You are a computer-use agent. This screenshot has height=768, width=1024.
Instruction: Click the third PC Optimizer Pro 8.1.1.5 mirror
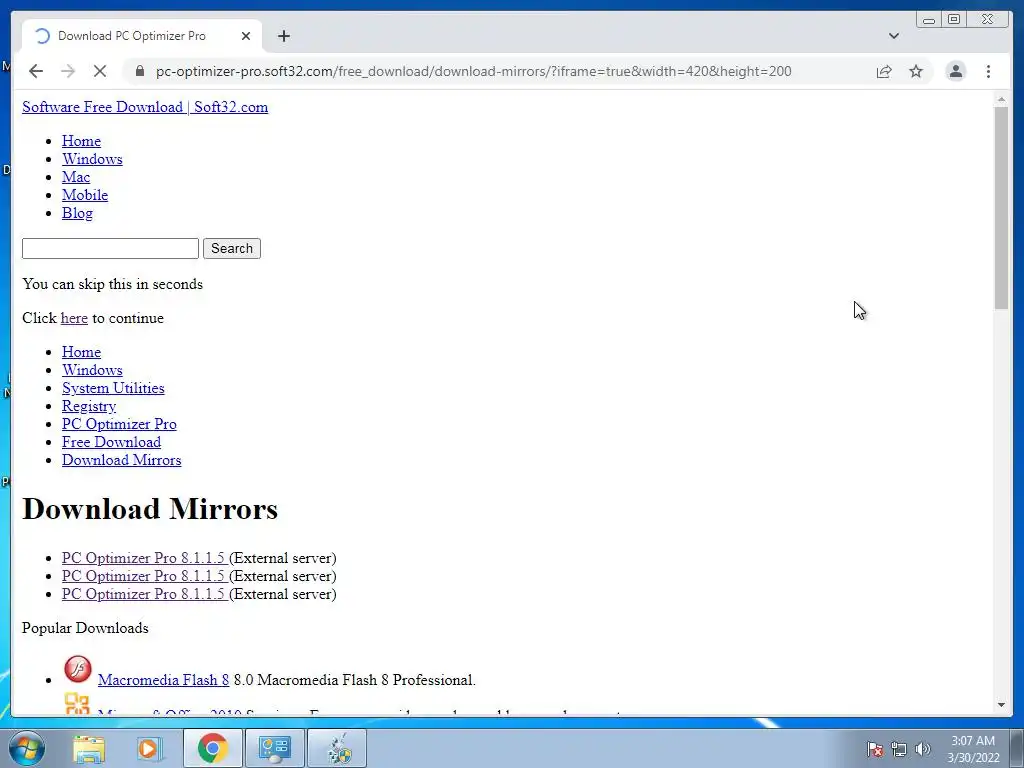click(143, 594)
